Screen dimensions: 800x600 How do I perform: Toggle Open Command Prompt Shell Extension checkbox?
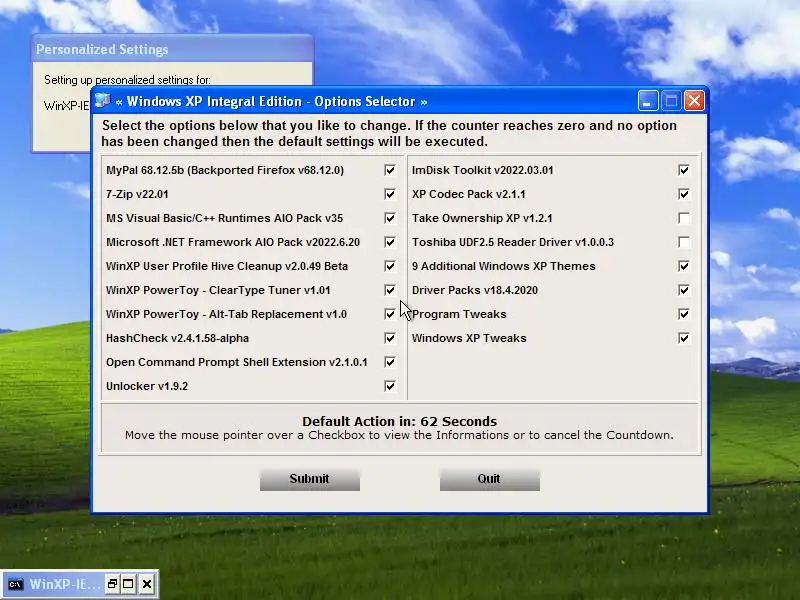click(390, 362)
